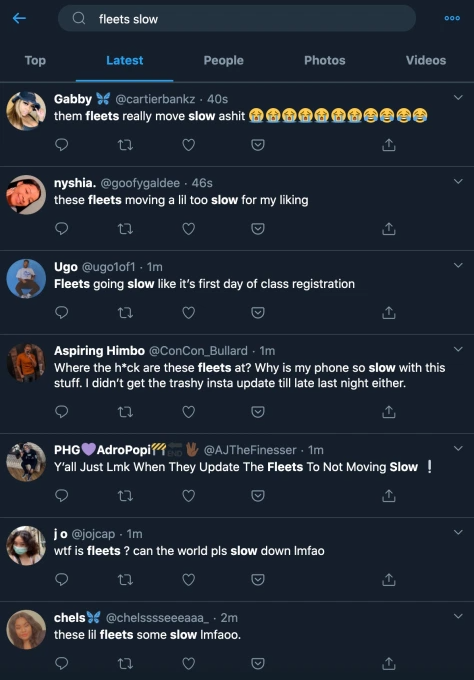Open the three-dot more options menu

[x=452, y=18]
